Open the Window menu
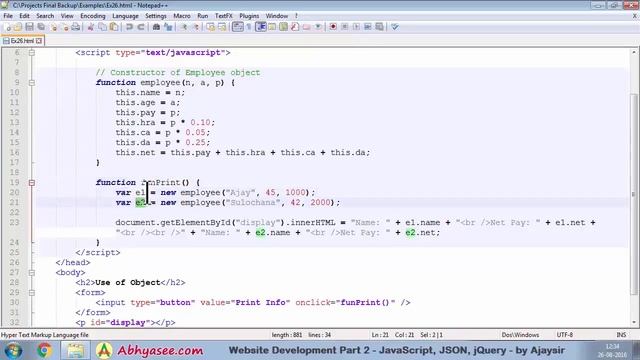The width and height of the screenshot is (640, 360). 277,16
